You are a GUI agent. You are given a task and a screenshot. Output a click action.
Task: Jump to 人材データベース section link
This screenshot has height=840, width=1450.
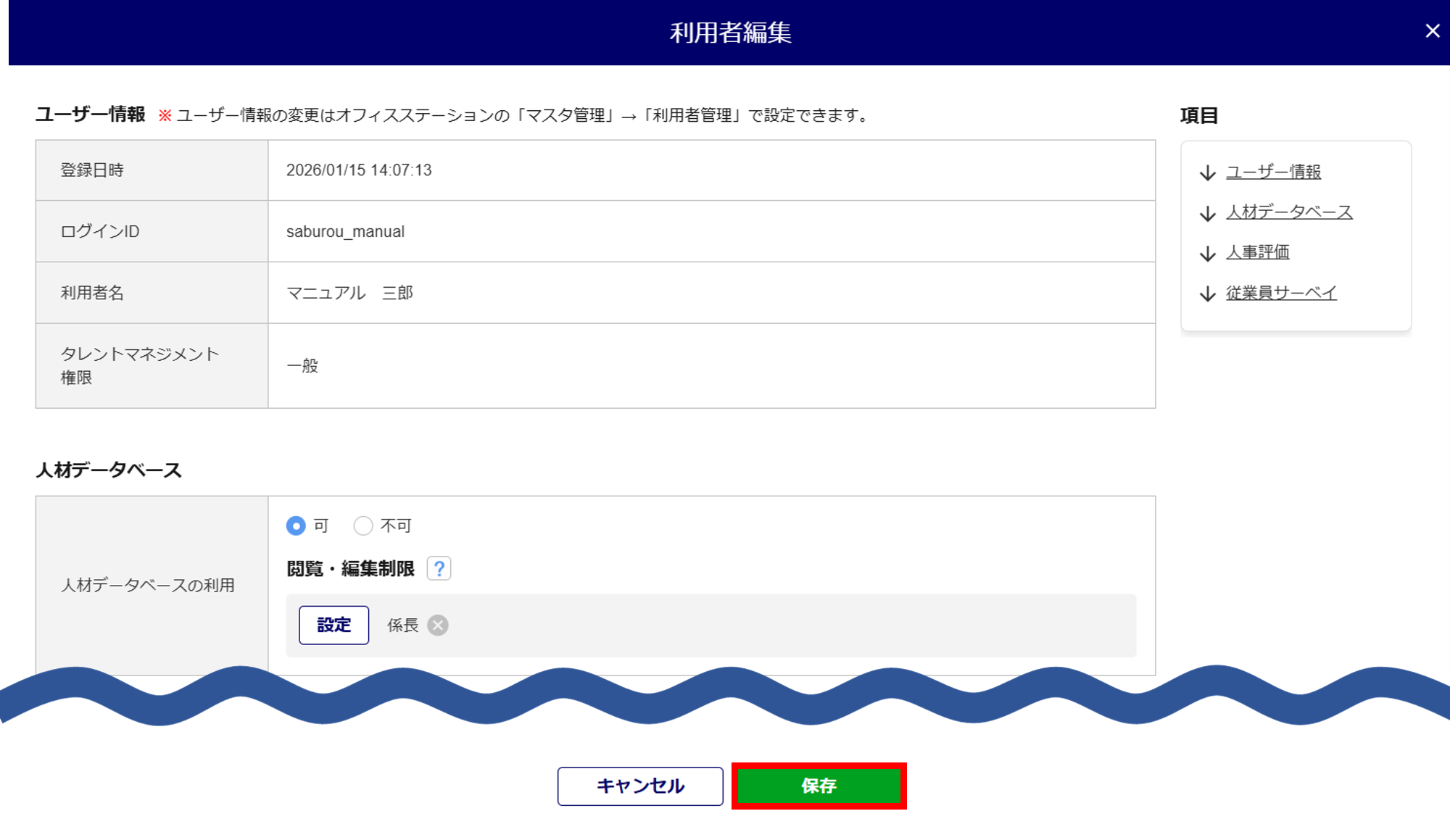click(x=1289, y=212)
